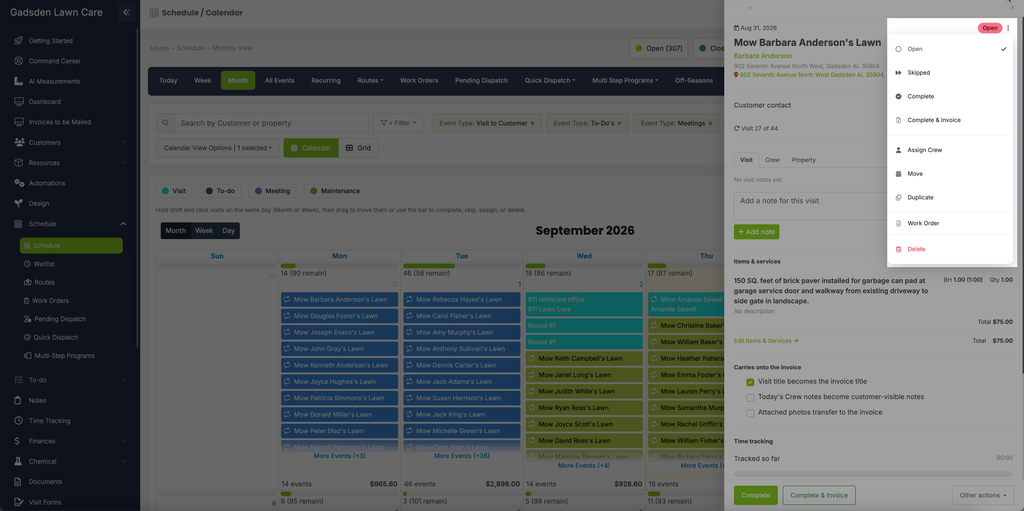Image resolution: width=1024 pixels, height=511 pixels.
Task: Check Today's Crew notes become customer-visible notes
Action: [x=750, y=397]
